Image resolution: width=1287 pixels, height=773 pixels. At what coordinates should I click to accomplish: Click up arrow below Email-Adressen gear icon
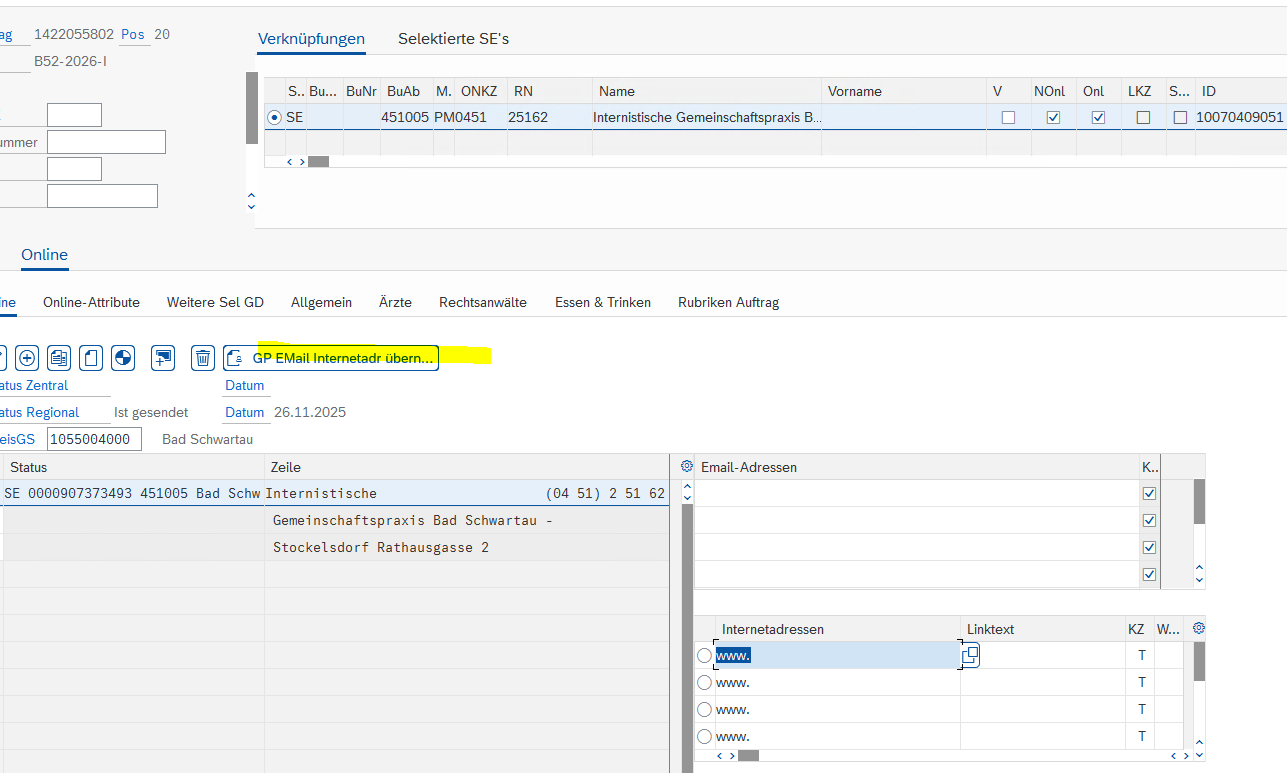point(686,486)
